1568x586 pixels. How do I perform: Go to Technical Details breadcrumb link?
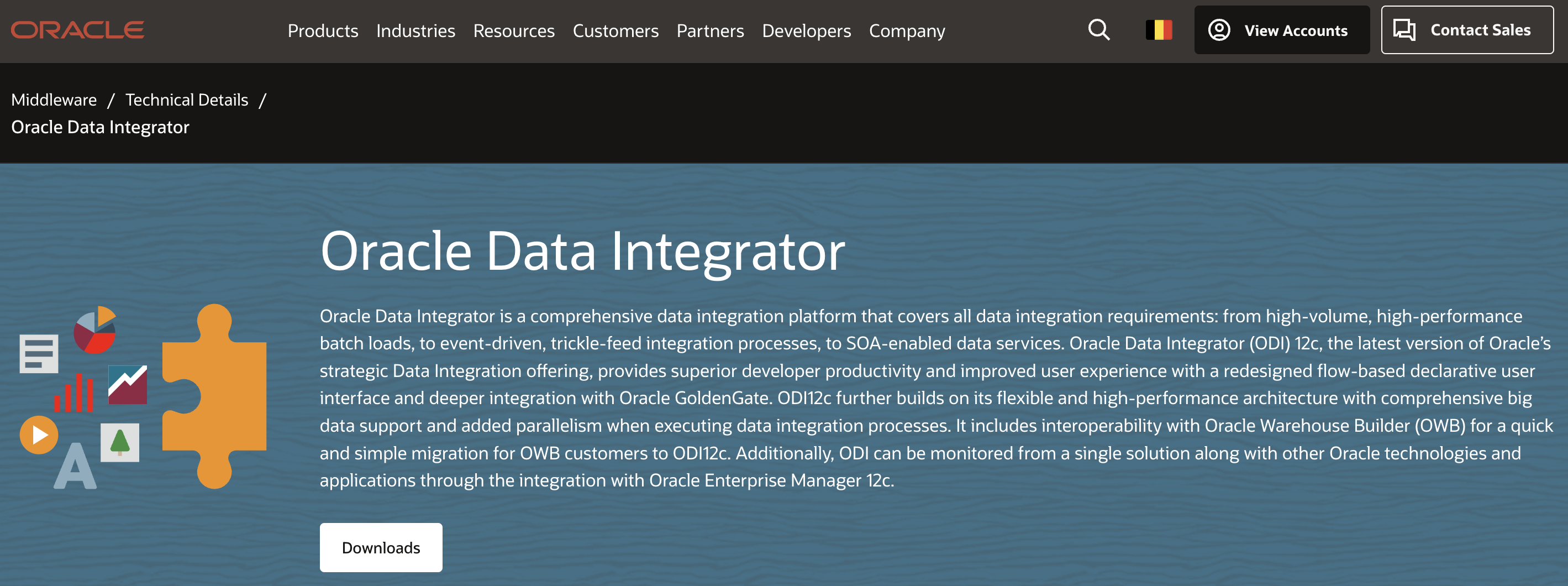tap(186, 100)
